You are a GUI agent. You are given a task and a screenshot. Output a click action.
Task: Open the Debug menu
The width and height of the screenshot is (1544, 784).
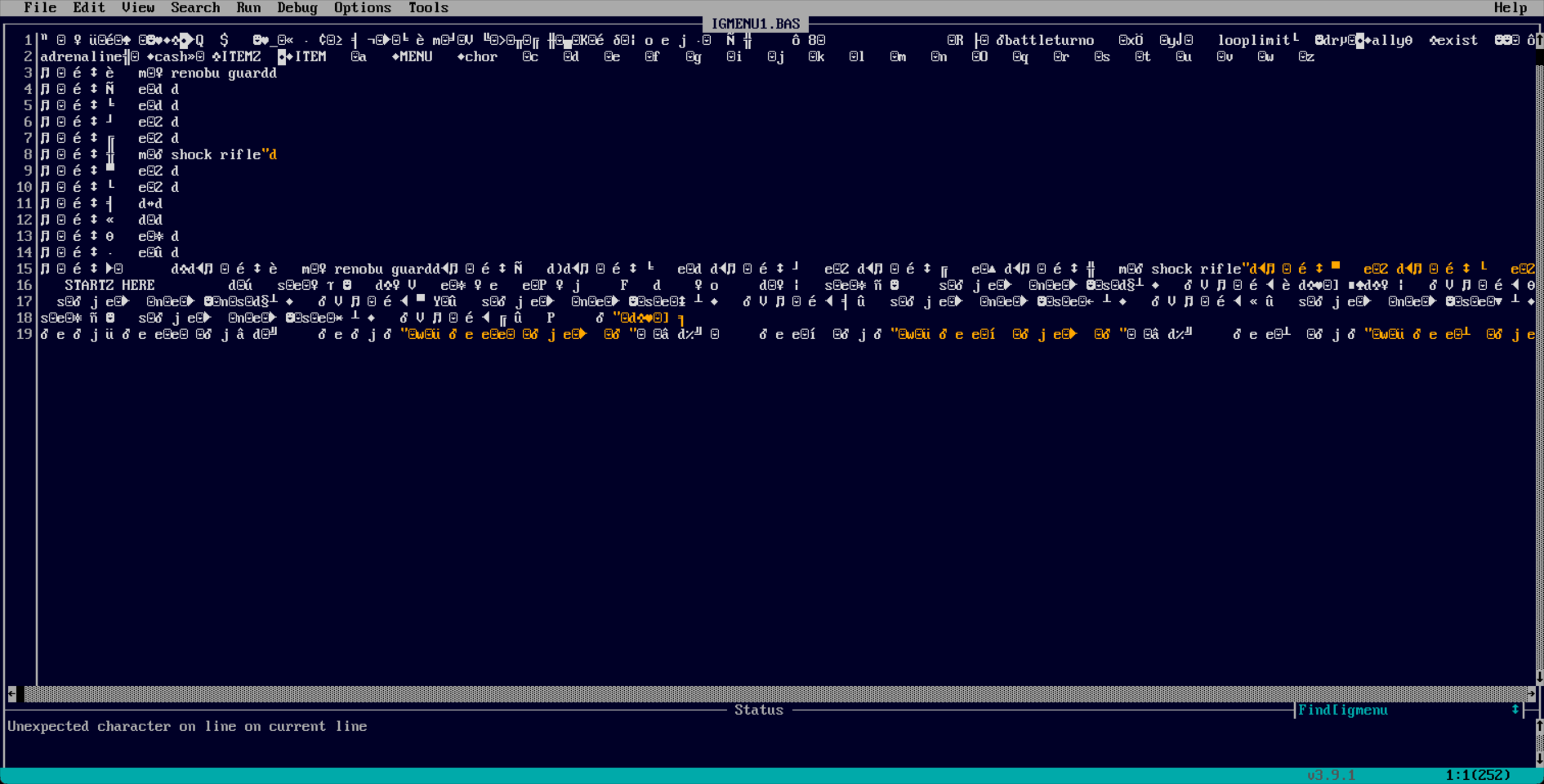click(x=297, y=7)
